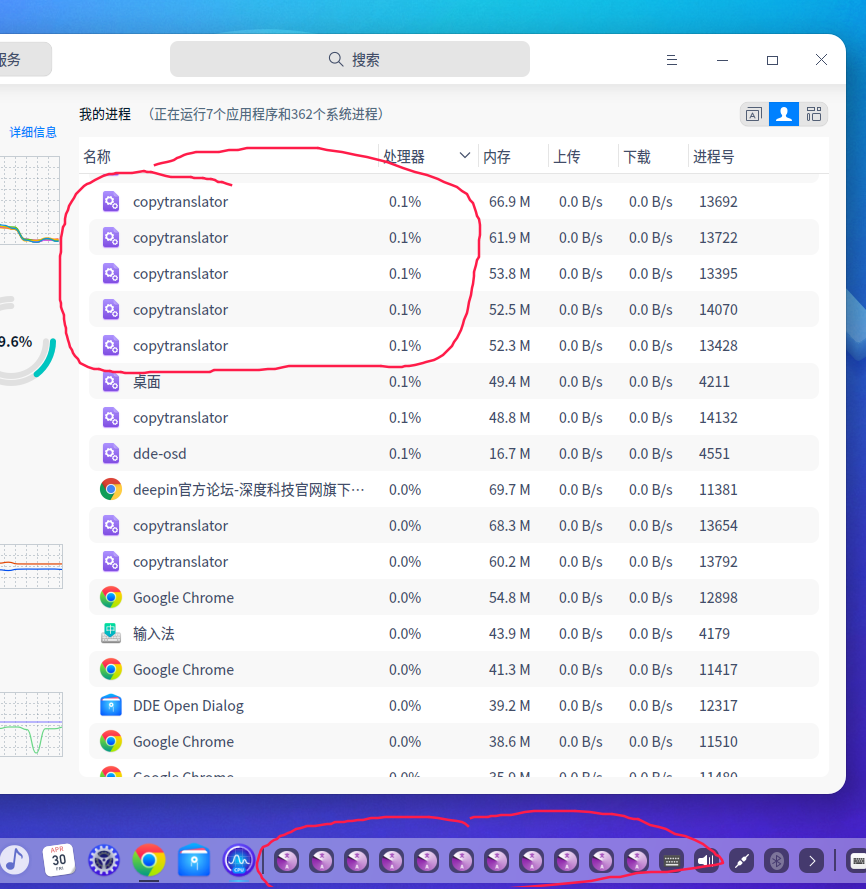Select the my-processes user filter icon
Viewport: 866px width, 889px height.
coord(784,115)
